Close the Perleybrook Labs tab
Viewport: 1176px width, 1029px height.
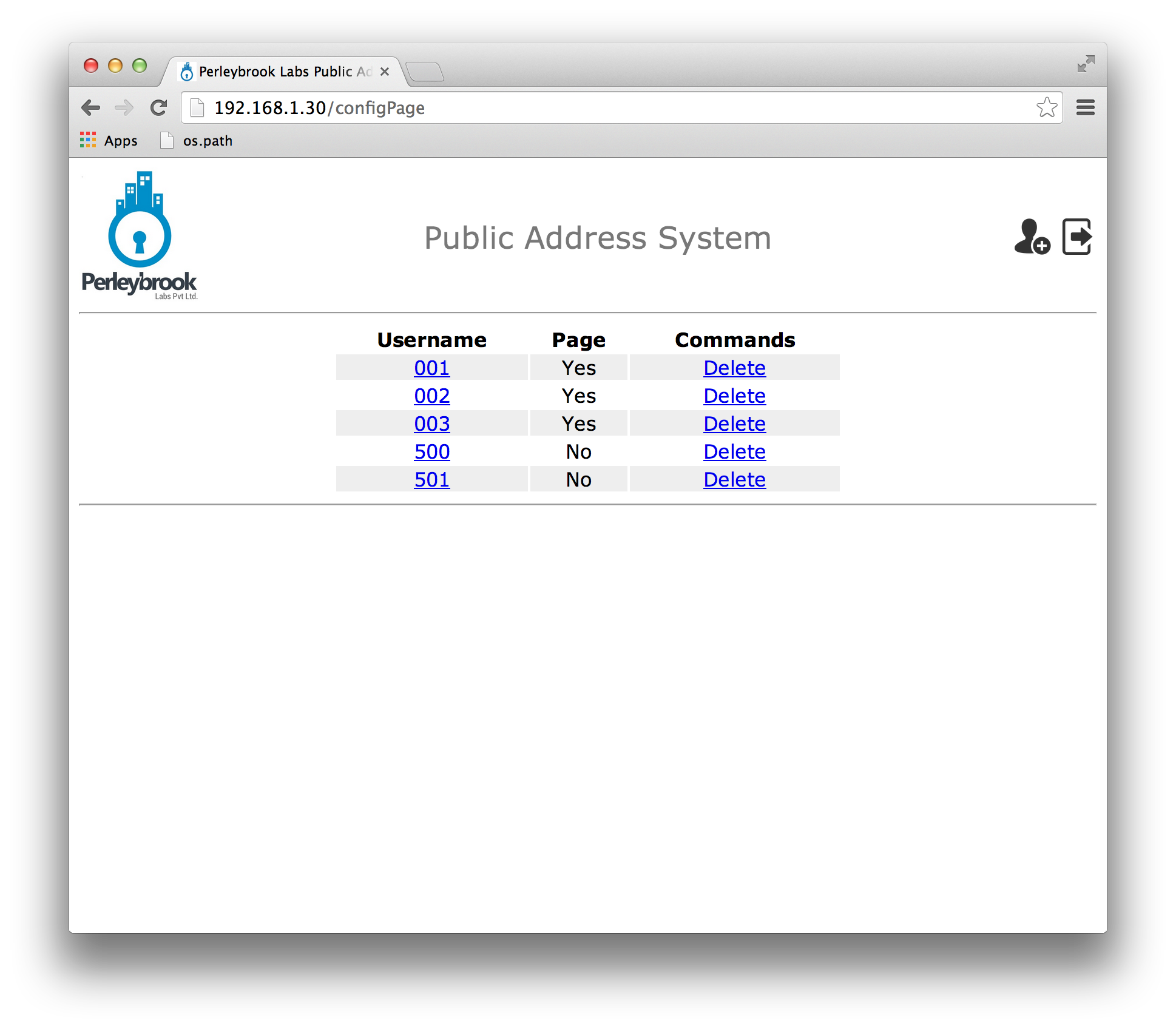pyautogui.click(x=384, y=72)
